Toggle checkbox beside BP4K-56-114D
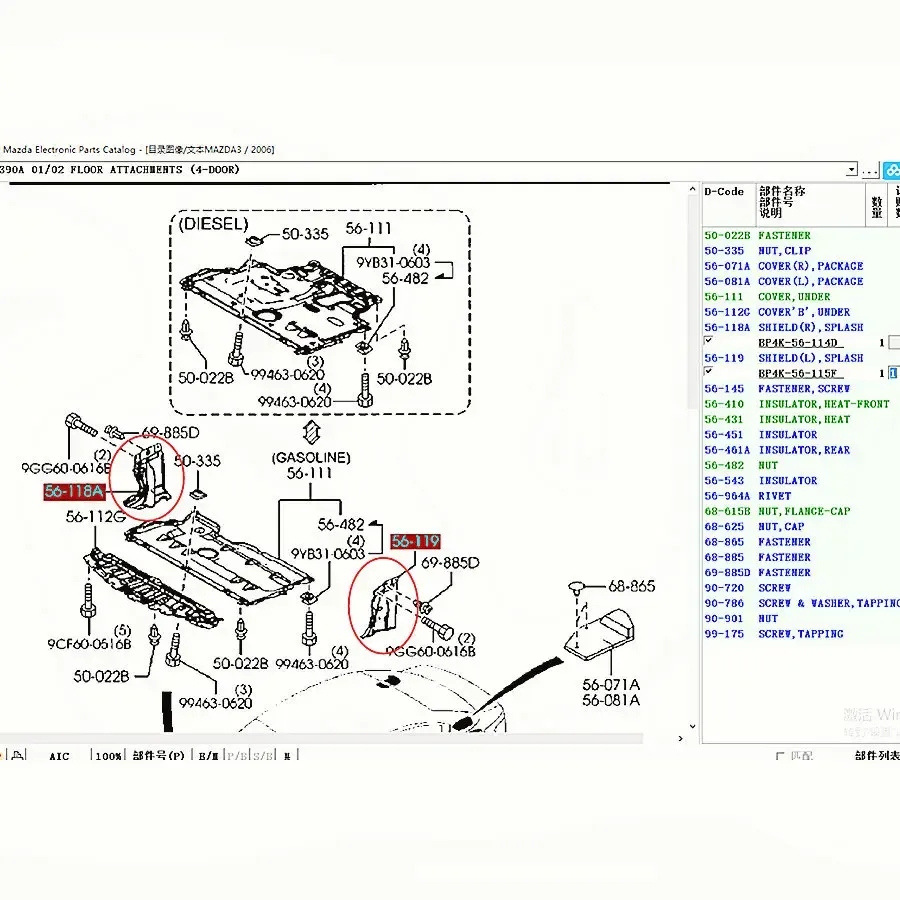Screen dimensions: 900x900 (x=709, y=341)
